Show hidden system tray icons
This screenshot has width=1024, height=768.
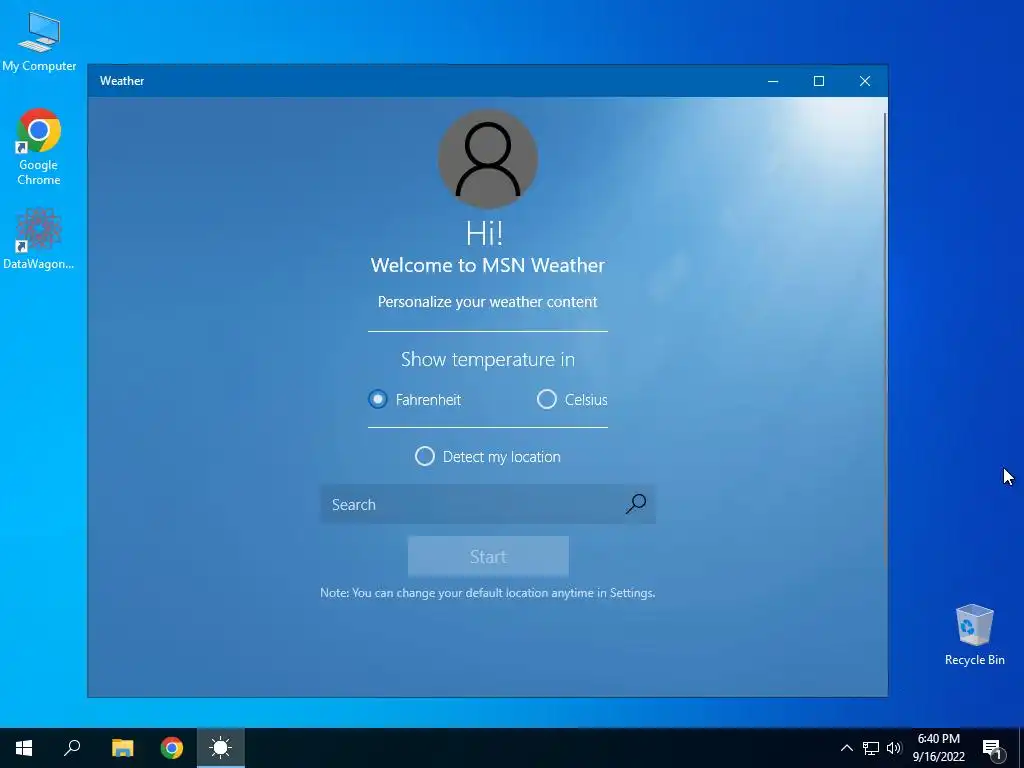[x=846, y=748]
